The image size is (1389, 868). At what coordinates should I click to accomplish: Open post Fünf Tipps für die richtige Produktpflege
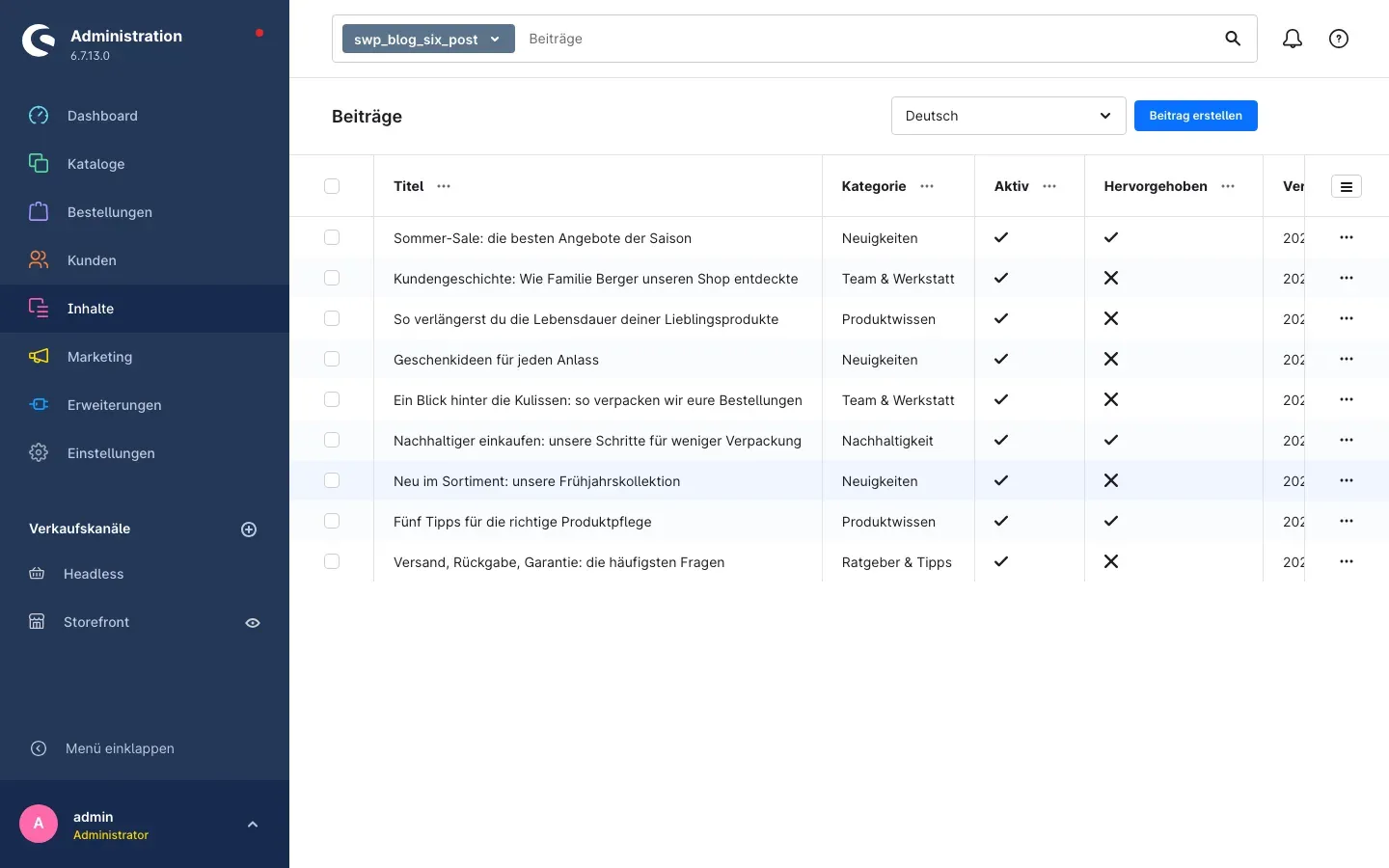coord(522,522)
